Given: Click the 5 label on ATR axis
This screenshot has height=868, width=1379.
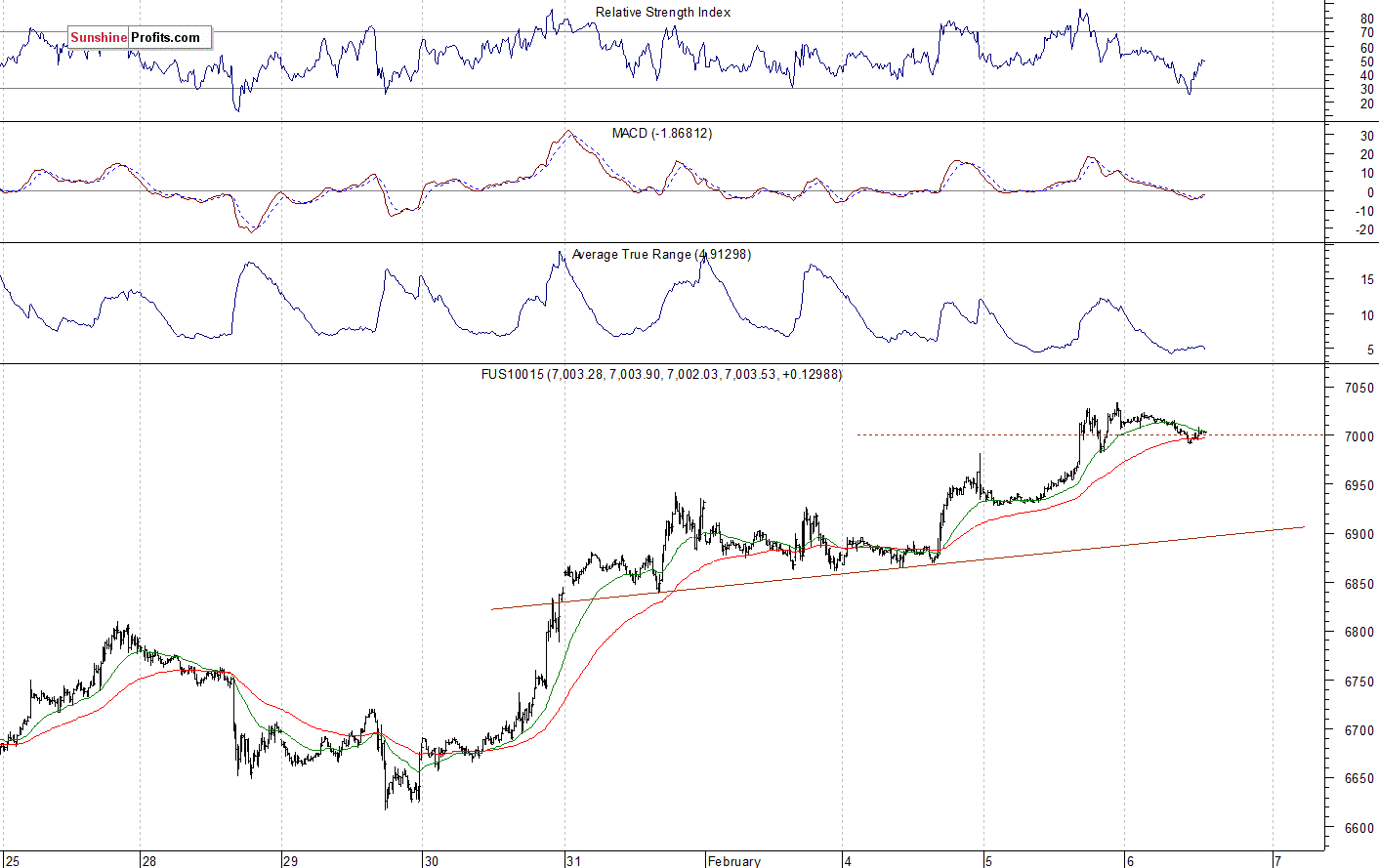Looking at the screenshot, I should [1370, 350].
